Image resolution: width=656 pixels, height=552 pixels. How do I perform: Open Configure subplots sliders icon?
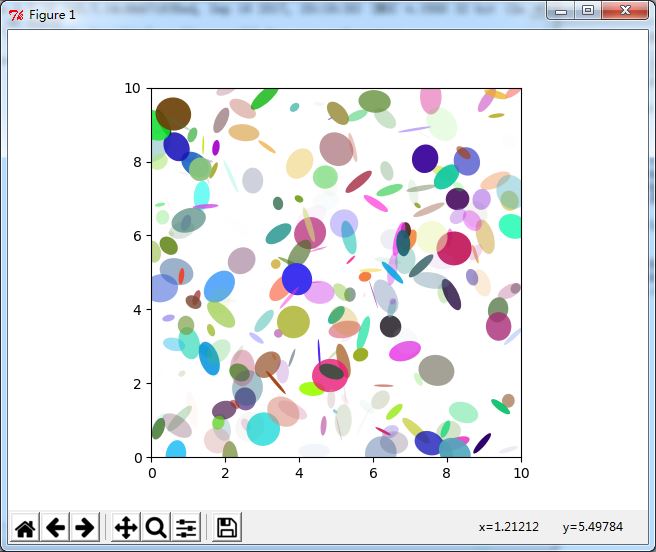(x=186, y=527)
